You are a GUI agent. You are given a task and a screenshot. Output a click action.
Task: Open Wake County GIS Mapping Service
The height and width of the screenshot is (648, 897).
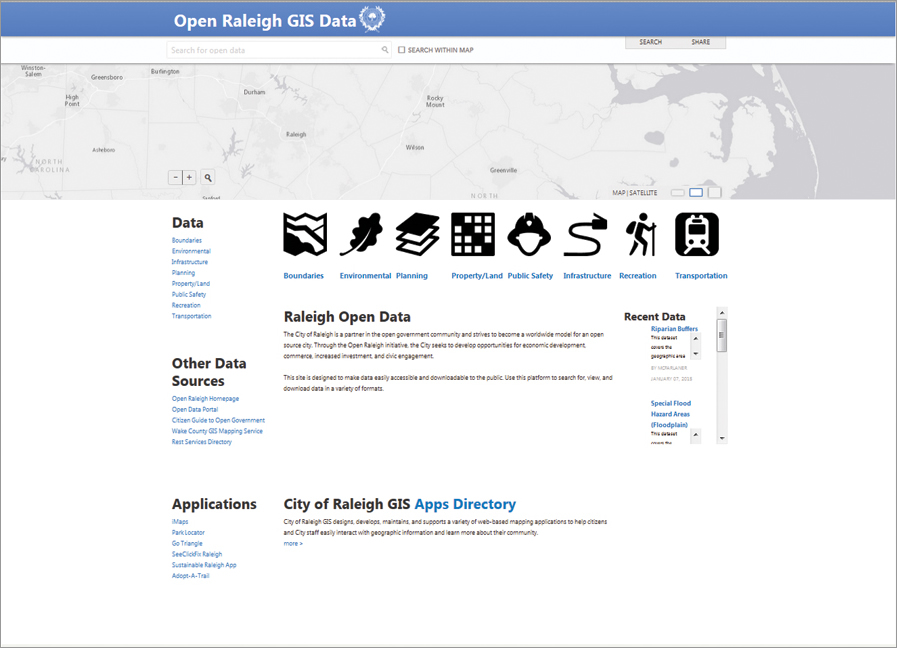(217, 431)
